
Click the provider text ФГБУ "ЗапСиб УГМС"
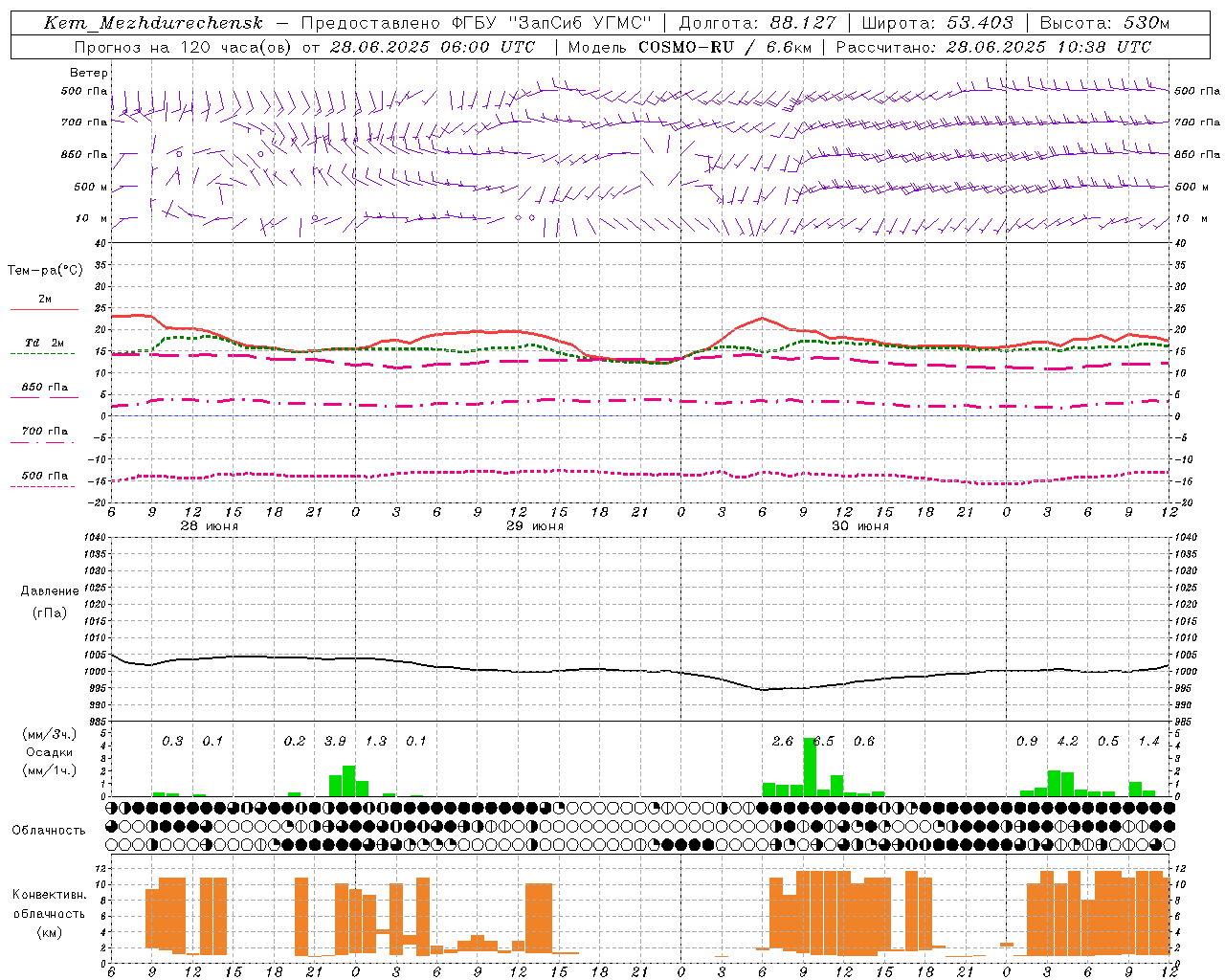pyautogui.click(x=552, y=24)
